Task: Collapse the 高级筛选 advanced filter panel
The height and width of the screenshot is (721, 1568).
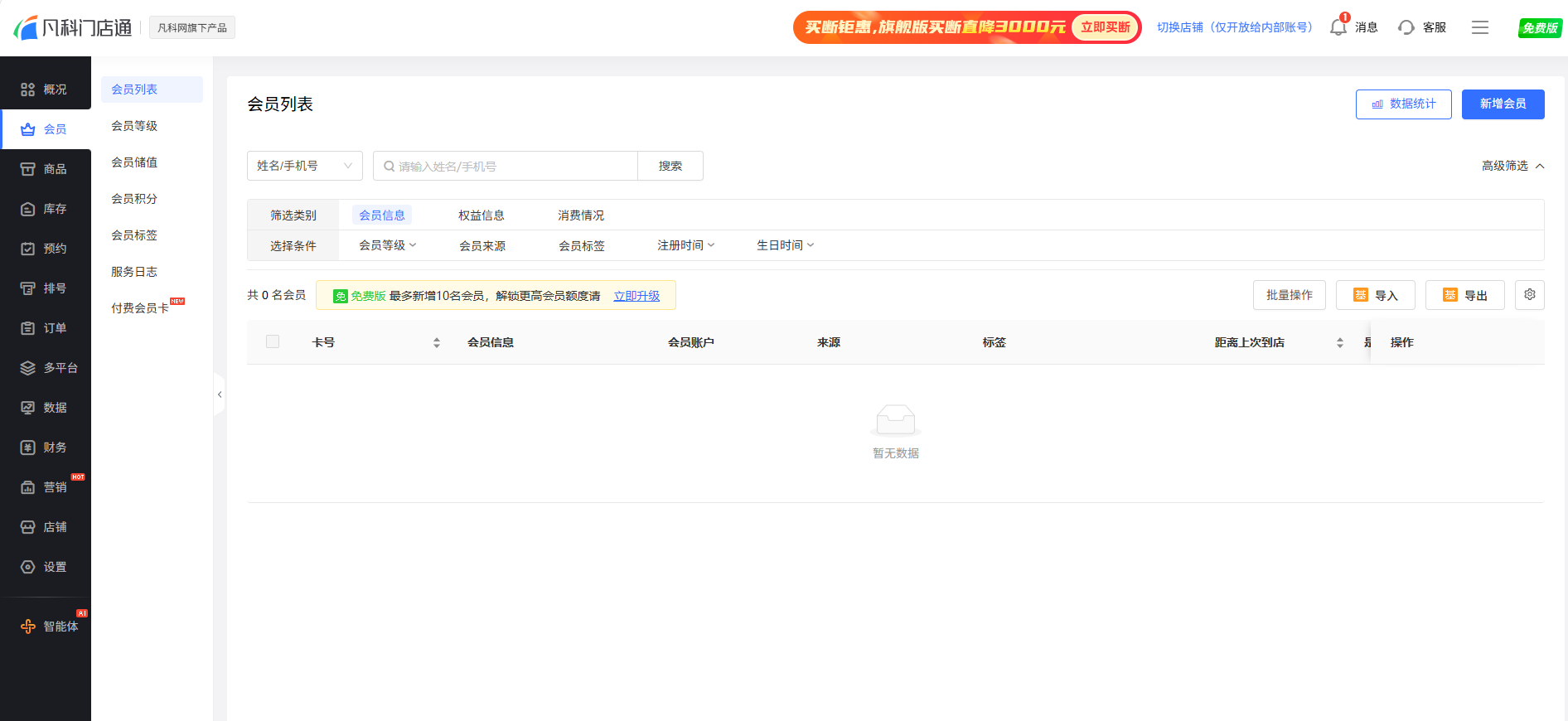Action: point(1512,166)
